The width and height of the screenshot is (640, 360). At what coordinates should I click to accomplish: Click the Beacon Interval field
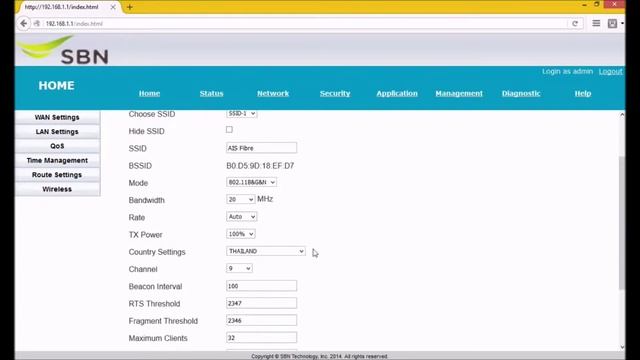262,286
